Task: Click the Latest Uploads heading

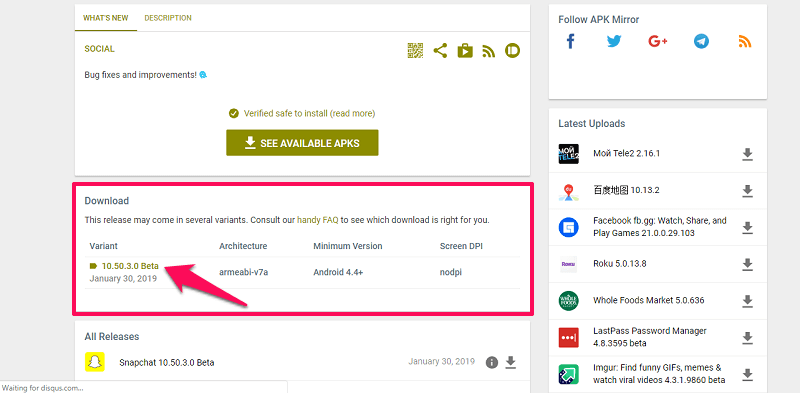Action: coord(591,124)
